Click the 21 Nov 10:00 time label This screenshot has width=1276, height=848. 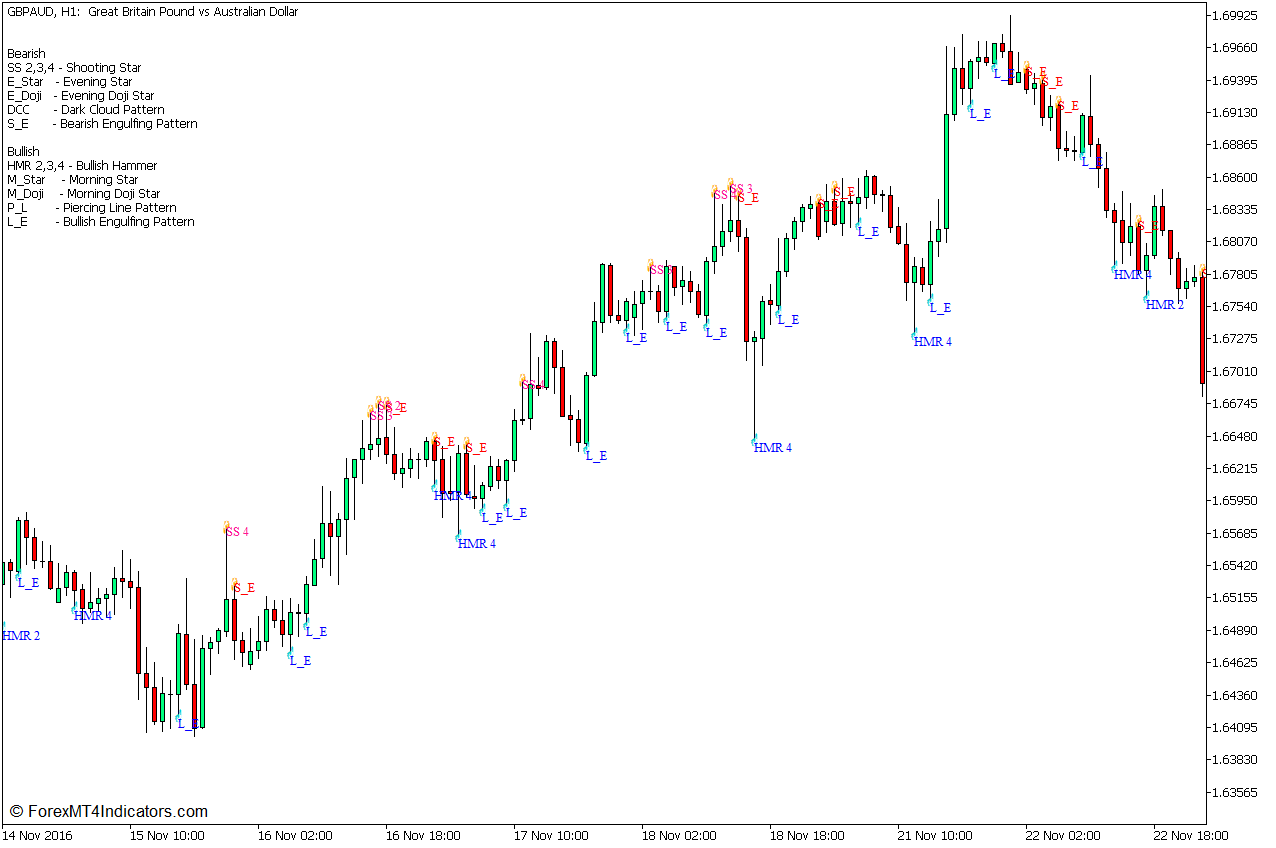[934, 836]
